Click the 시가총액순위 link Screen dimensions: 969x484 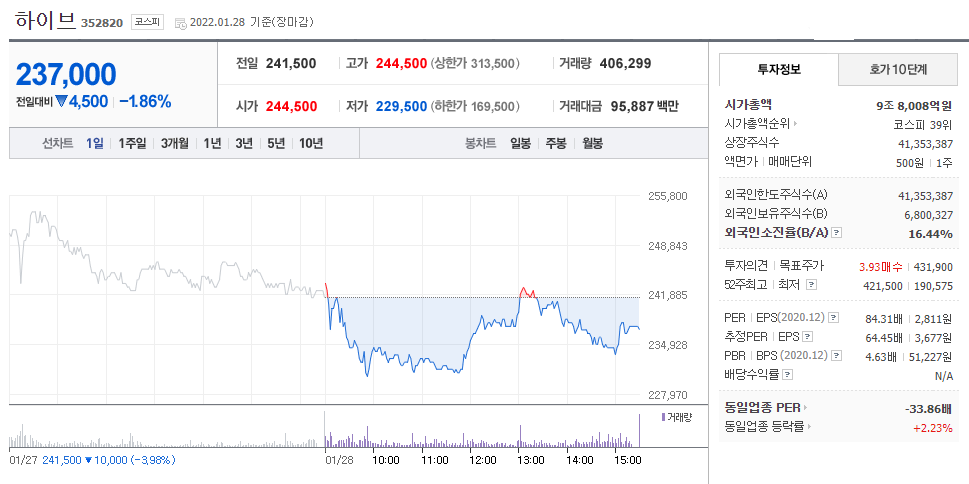click(757, 124)
